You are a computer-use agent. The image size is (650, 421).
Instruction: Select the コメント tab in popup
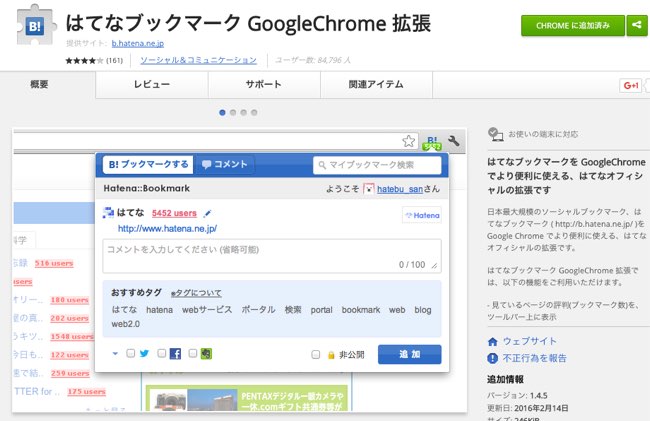click(225, 165)
